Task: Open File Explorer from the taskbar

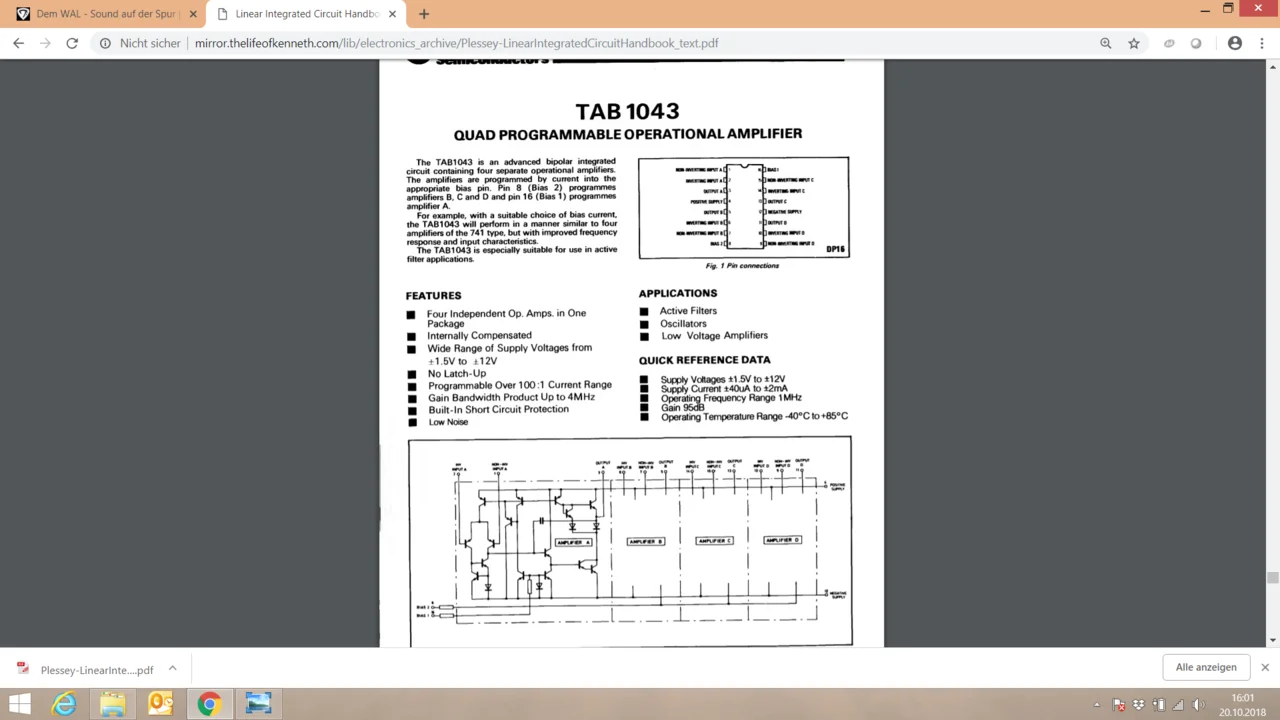Action: point(112,704)
